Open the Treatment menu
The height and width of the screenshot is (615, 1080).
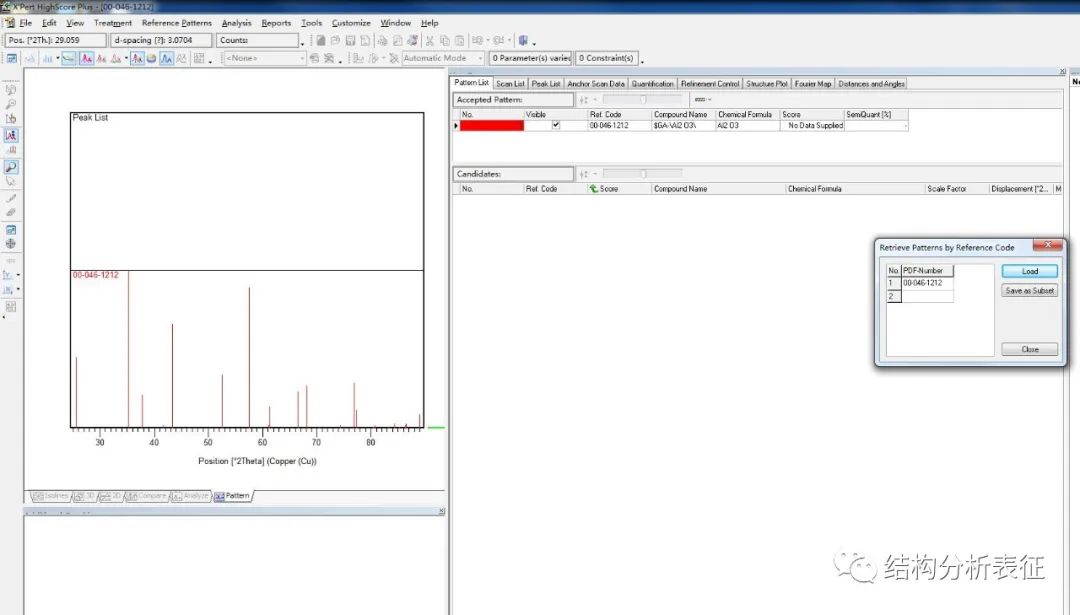[x=113, y=23]
